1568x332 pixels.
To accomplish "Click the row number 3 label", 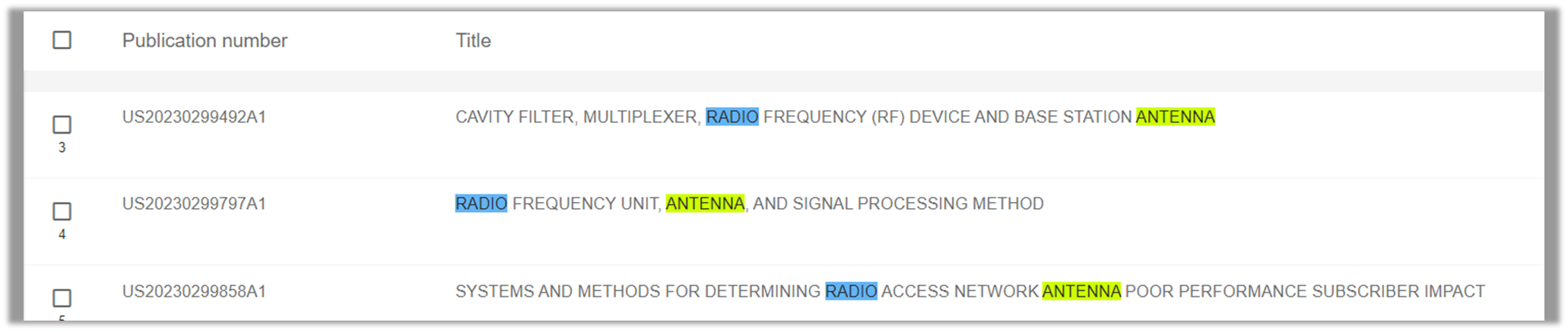I will tap(62, 147).
